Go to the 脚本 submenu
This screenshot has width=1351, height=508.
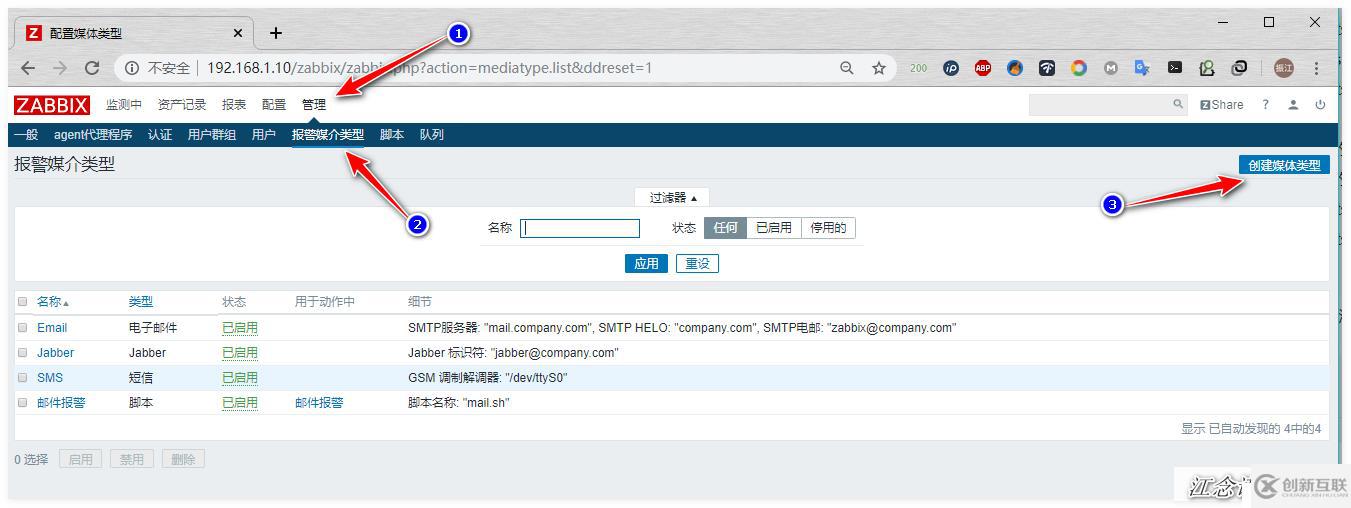click(x=392, y=134)
